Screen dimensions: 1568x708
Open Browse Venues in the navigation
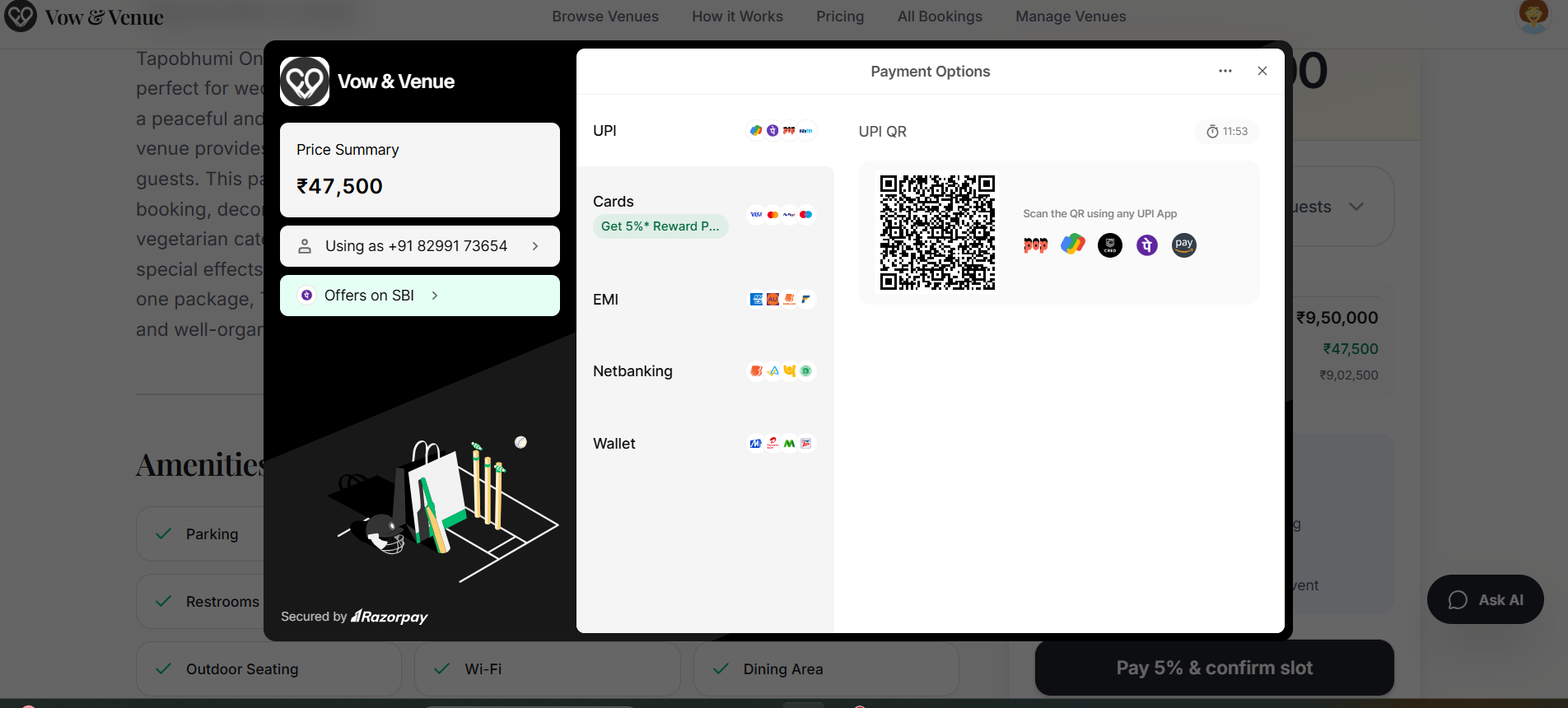coord(605,16)
